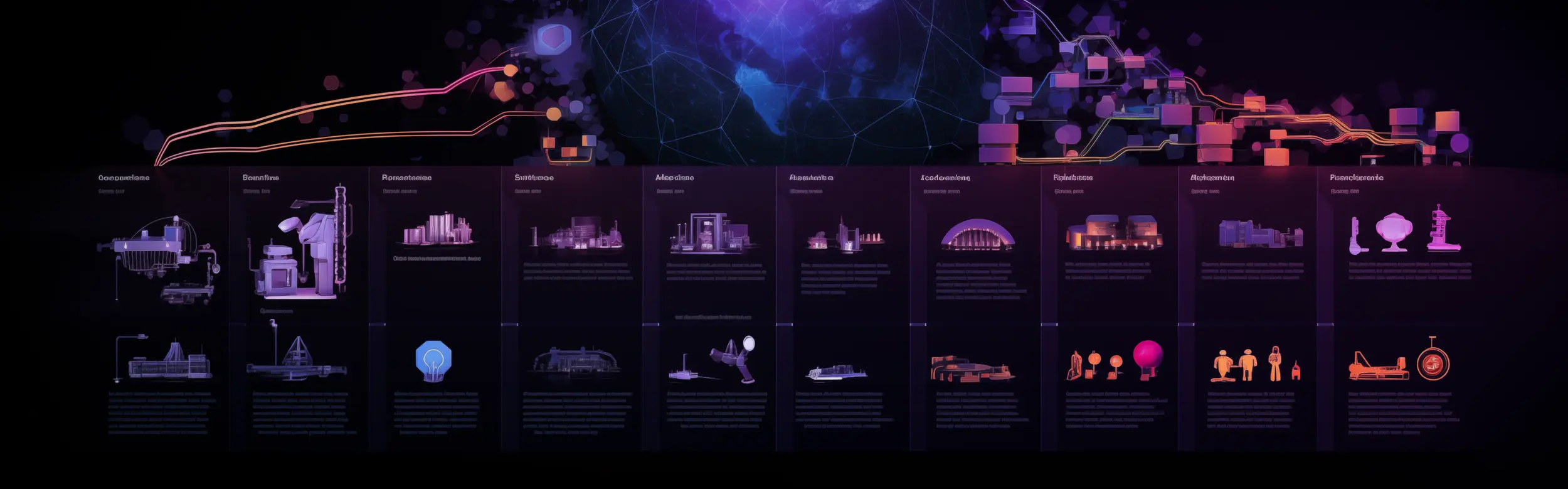The image size is (1568, 489).
Task: Click the small flat bluish-white ship illustration
Action: [837, 372]
